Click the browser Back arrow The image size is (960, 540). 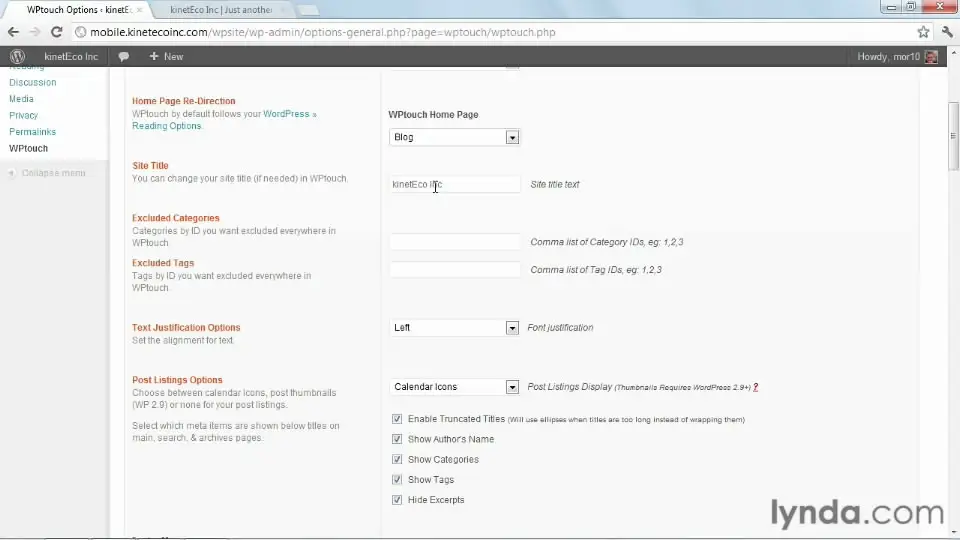(x=13, y=32)
